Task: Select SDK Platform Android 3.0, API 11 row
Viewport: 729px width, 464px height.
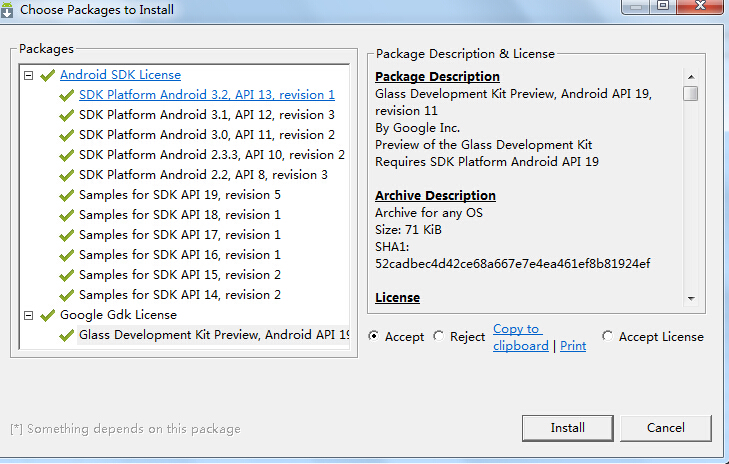Action: click(207, 135)
